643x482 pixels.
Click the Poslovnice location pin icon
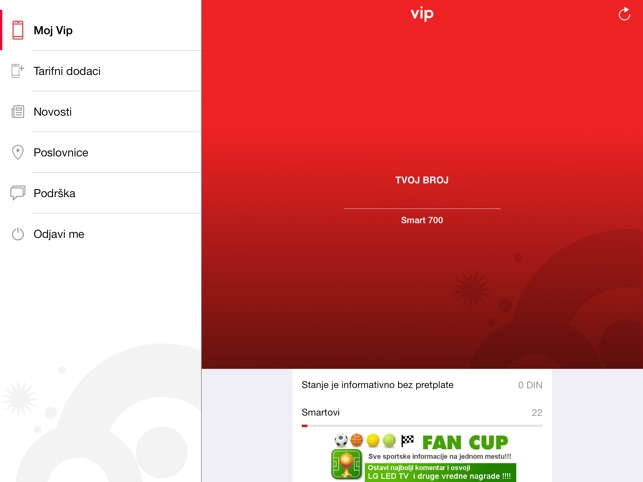coord(18,152)
